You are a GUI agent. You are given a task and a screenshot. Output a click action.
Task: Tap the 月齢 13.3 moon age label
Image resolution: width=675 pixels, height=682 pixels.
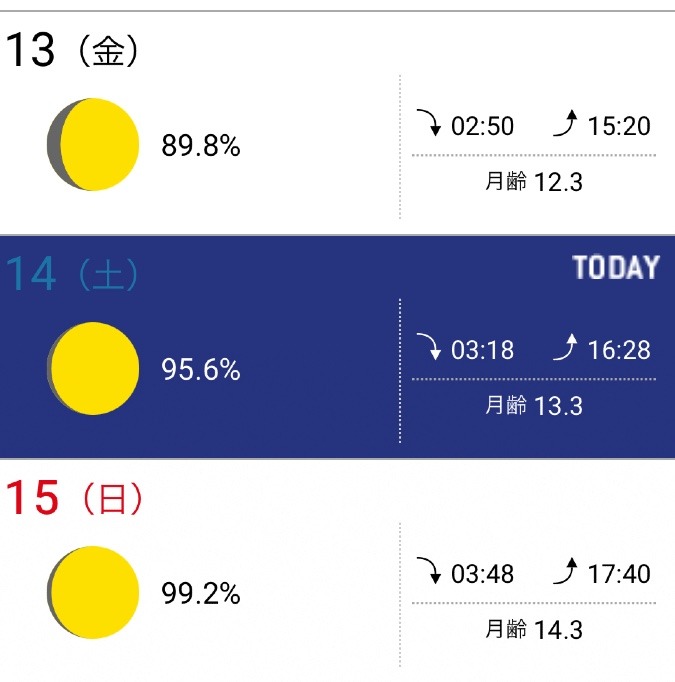click(534, 405)
